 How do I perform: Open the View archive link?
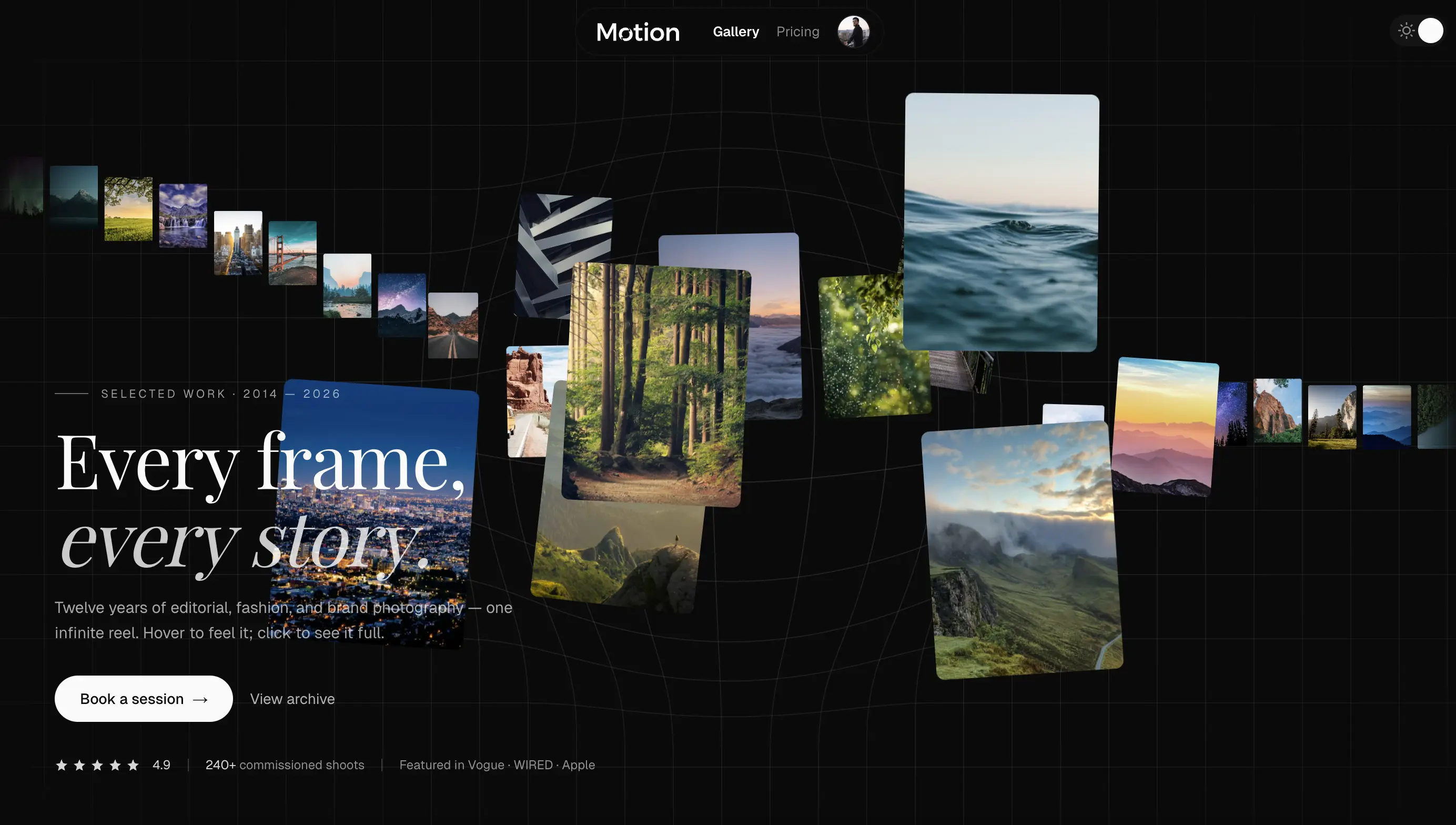(292, 699)
